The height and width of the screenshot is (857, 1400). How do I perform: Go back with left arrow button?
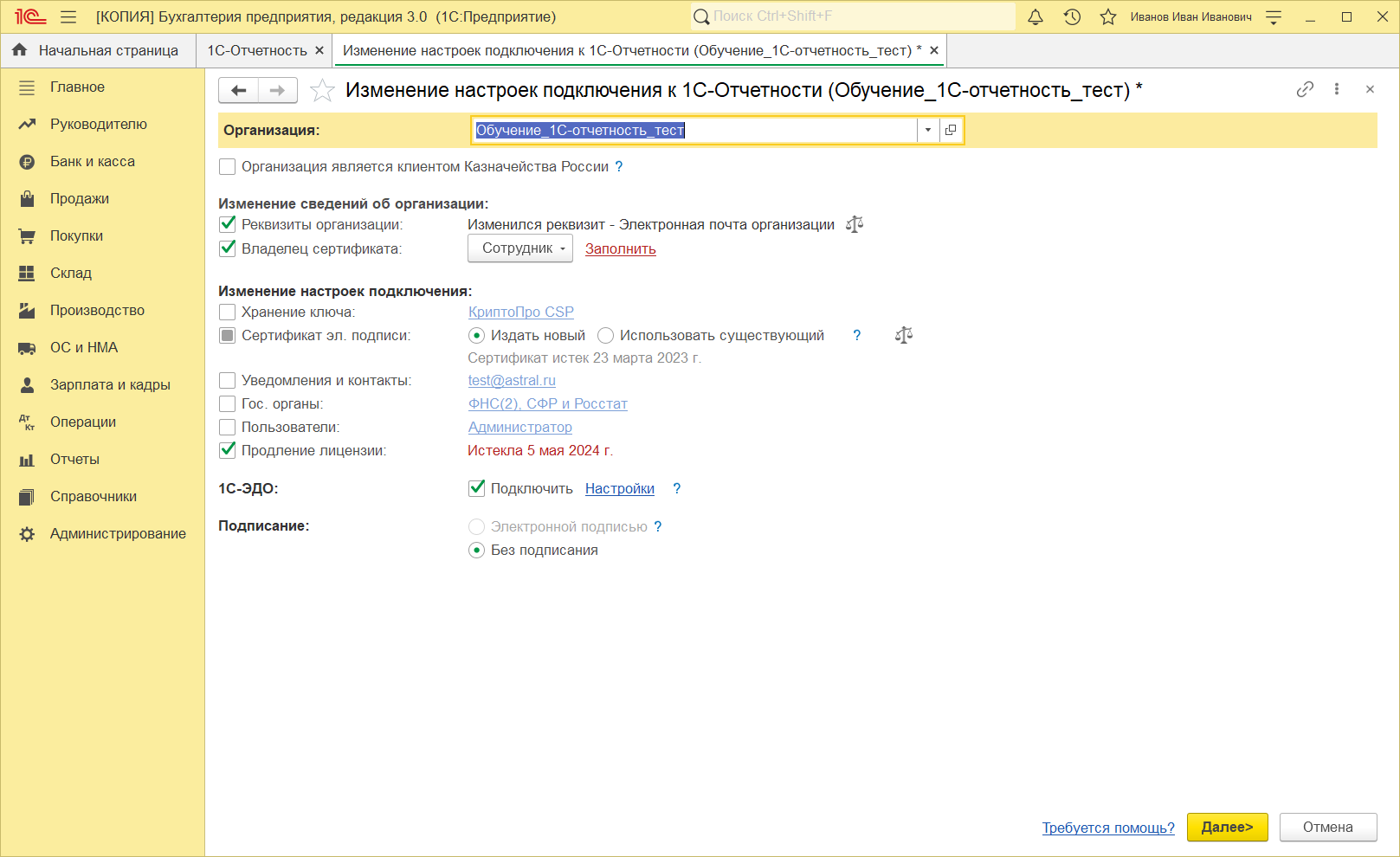pyautogui.click(x=239, y=90)
